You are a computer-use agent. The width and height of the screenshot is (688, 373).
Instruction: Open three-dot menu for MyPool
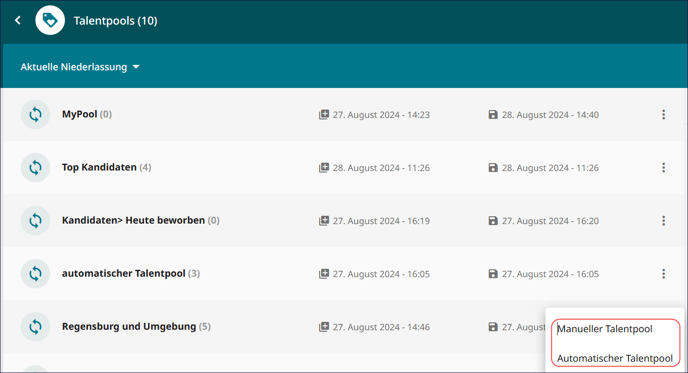click(663, 115)
